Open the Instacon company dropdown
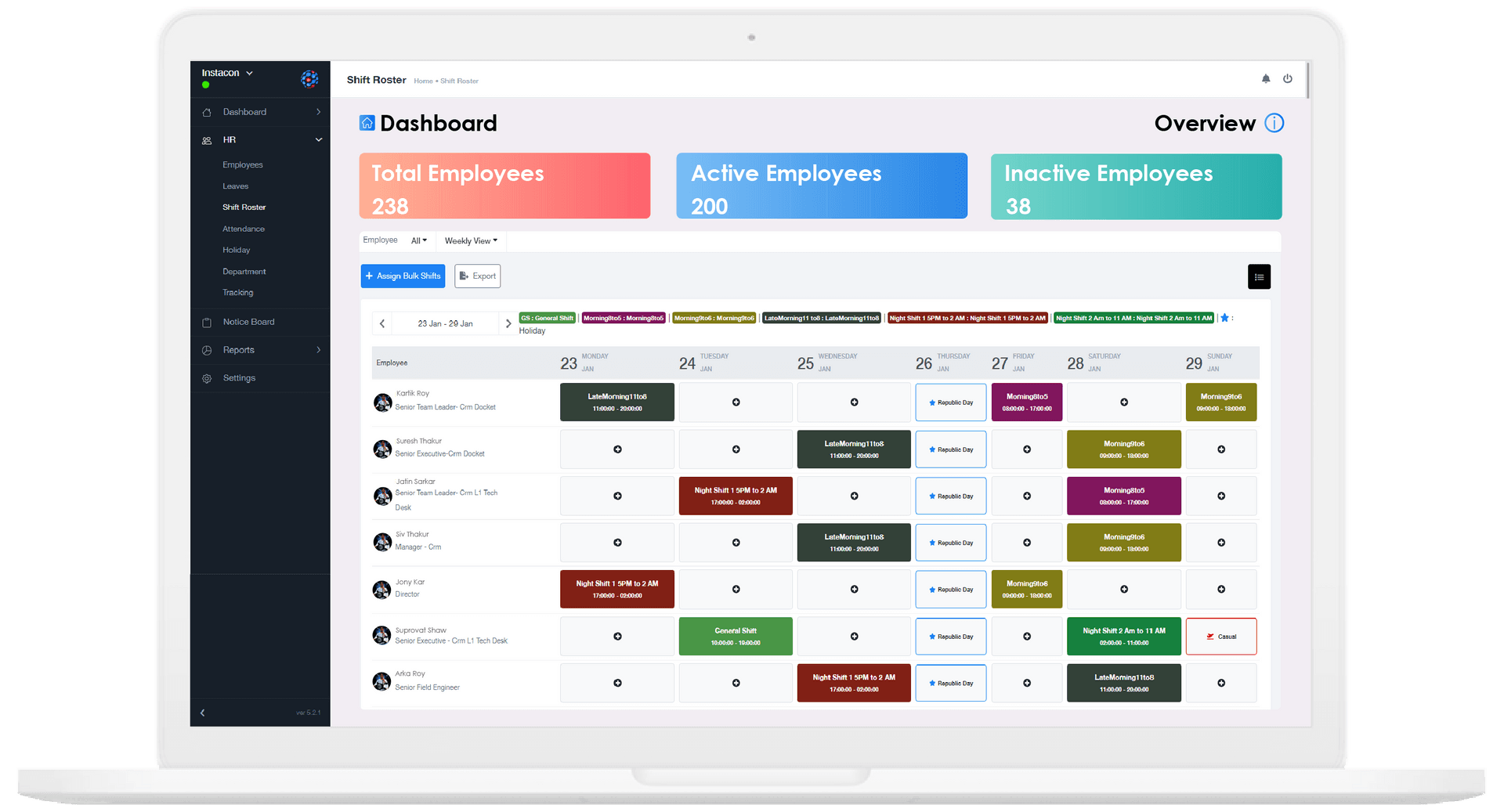Image resolution: width=1504 pixels, height=812 pixels. [x=227, y=73]
